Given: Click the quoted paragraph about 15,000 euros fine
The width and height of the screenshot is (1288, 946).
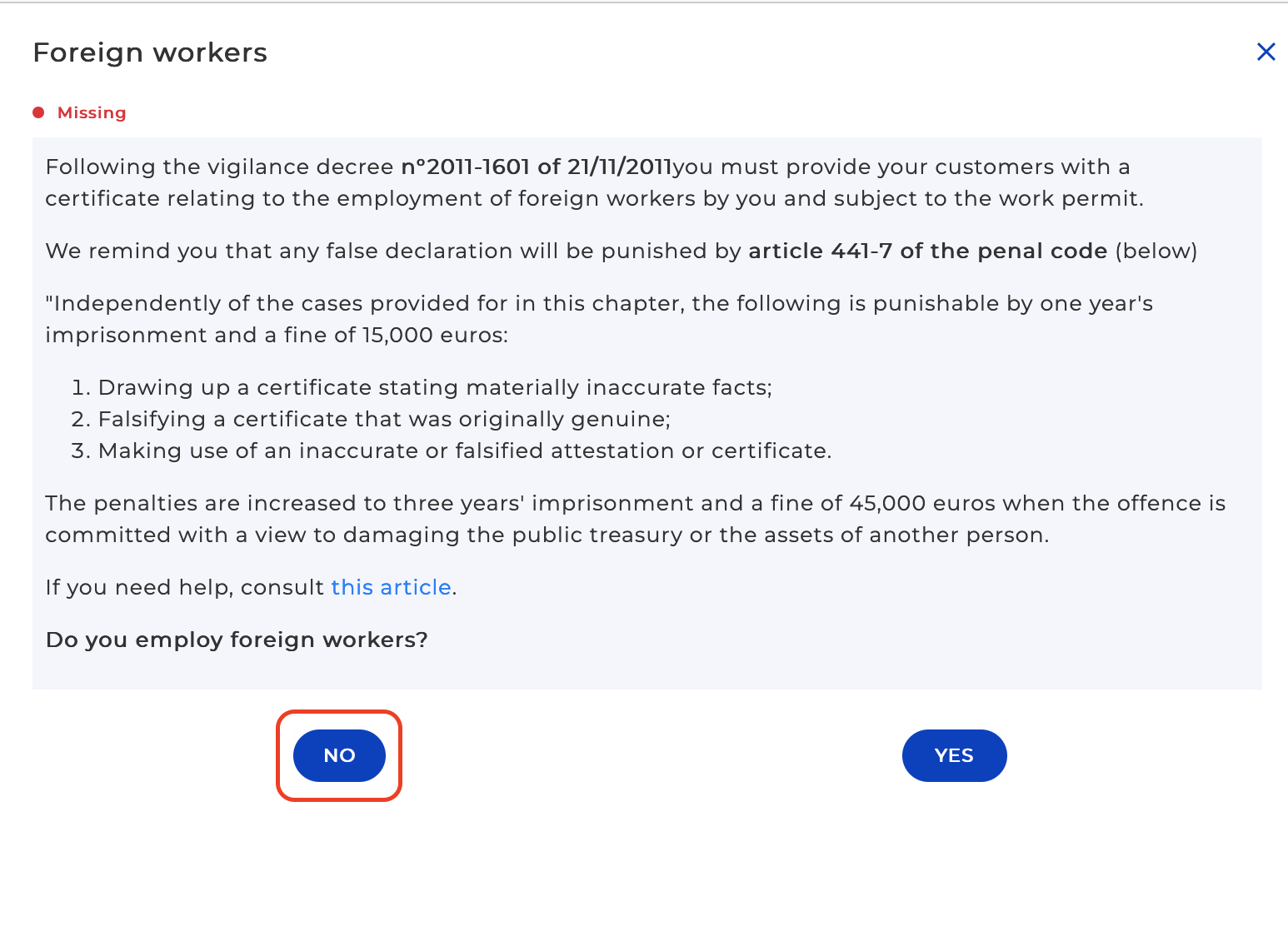Looking at the screenshot, I should 599,319.
